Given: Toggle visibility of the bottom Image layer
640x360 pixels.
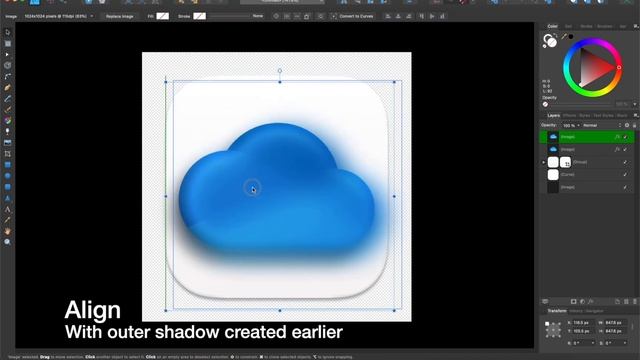Looking at the screenshot, I should tap(625, 187).
